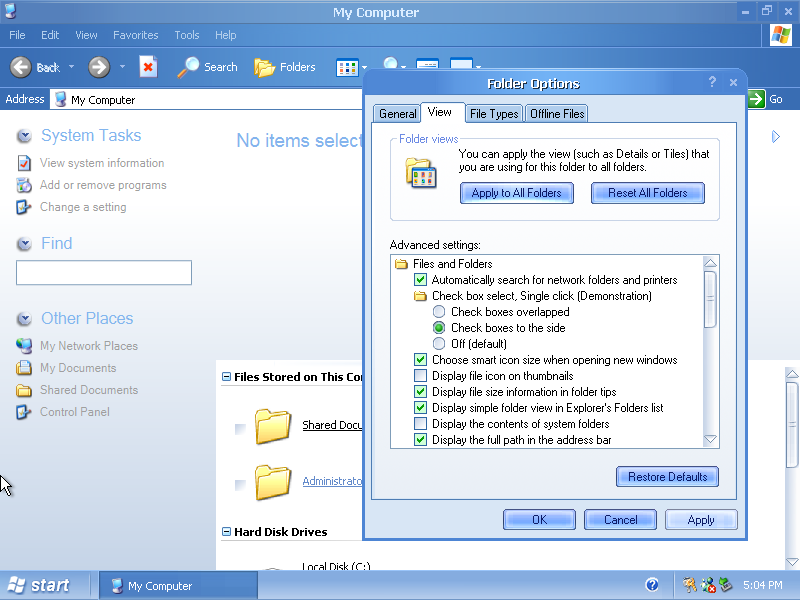This screenshot has height=600, width=800.
Task: Enable Display file icon on thumbnails
Action: [421, 376]
